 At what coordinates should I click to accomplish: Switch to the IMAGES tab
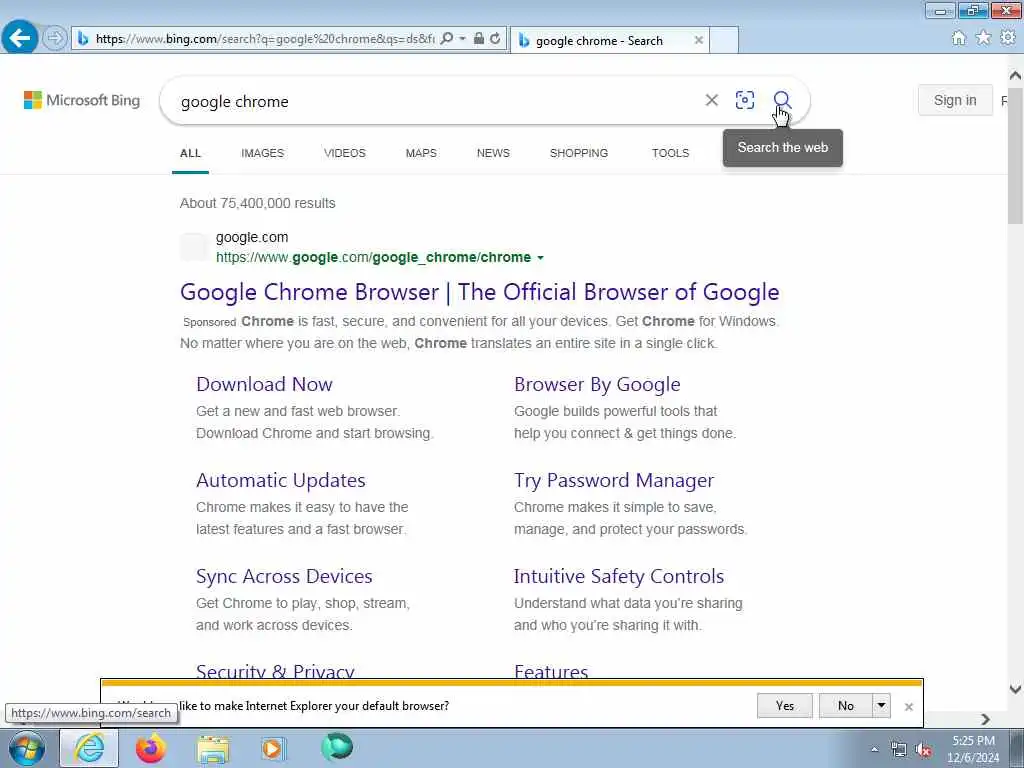(263, 153)
